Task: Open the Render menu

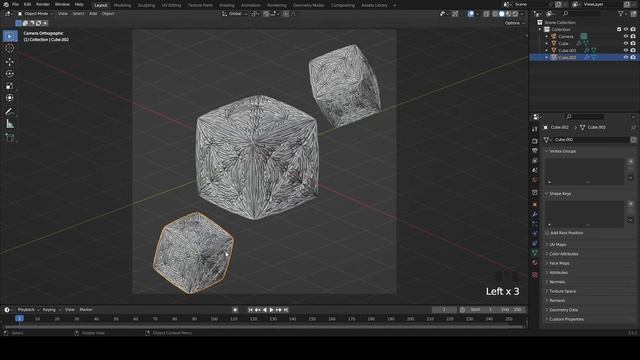Action: coord(43,4)
